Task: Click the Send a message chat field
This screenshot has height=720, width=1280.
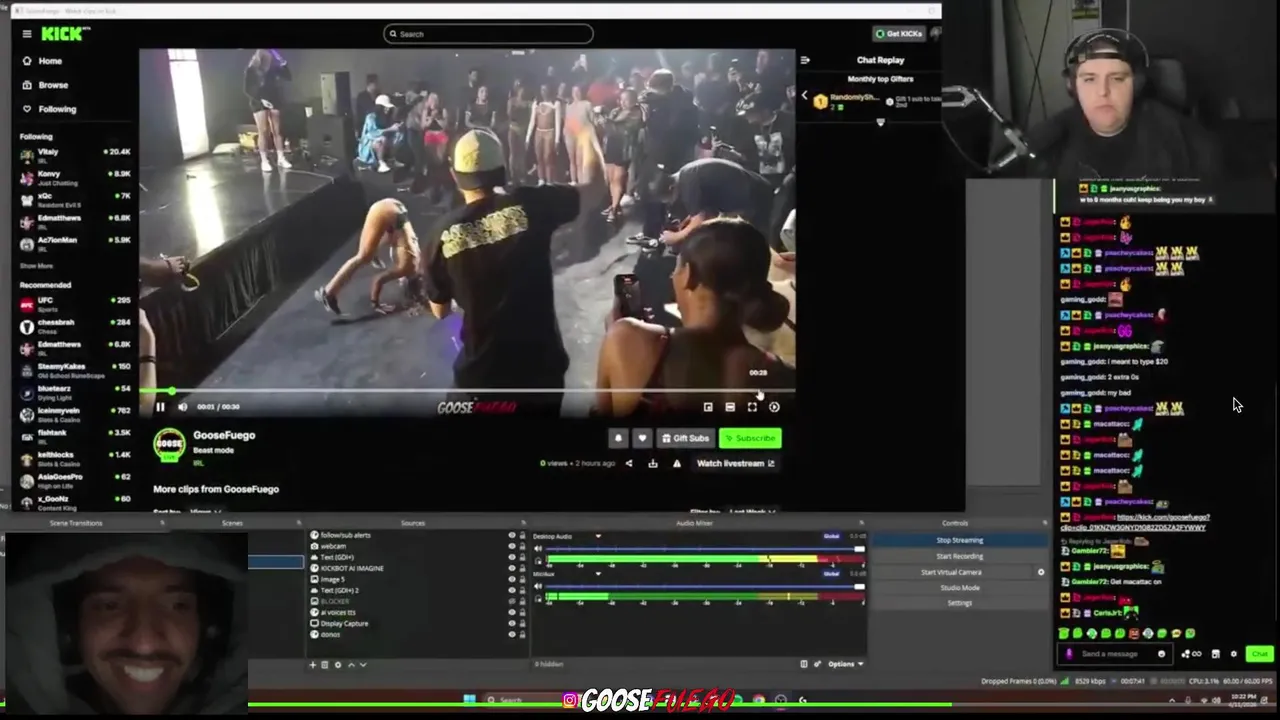Action: 1116,654
